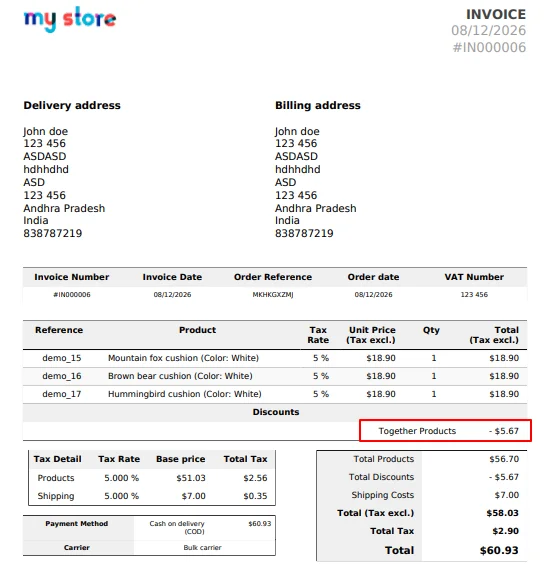Click the VAT Number value 123 456
The height and width of the screenshot is (567, 546).
coord(474,295)
